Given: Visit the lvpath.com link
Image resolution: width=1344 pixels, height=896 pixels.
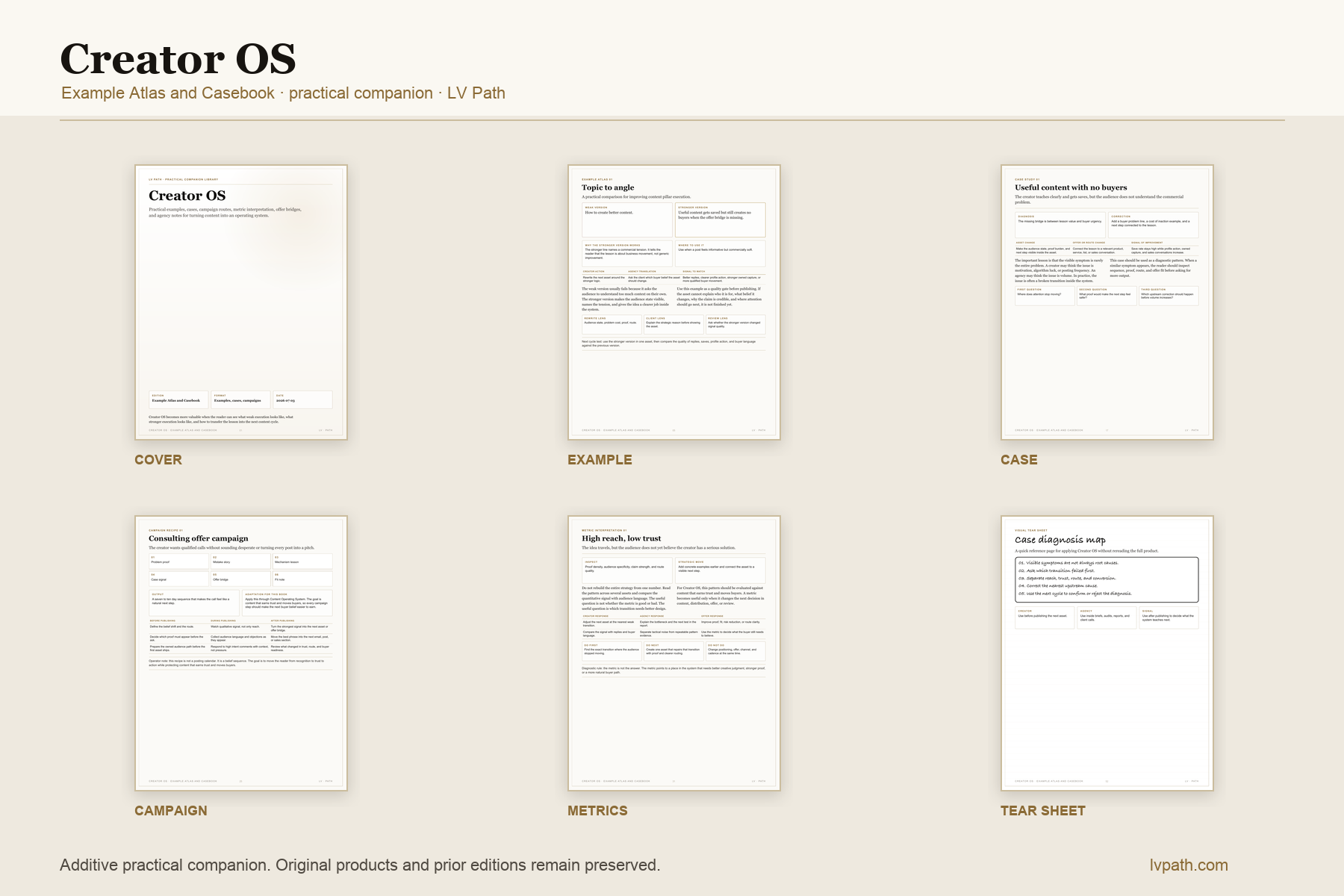Looking at the screenshot, I should [1189, 865].
